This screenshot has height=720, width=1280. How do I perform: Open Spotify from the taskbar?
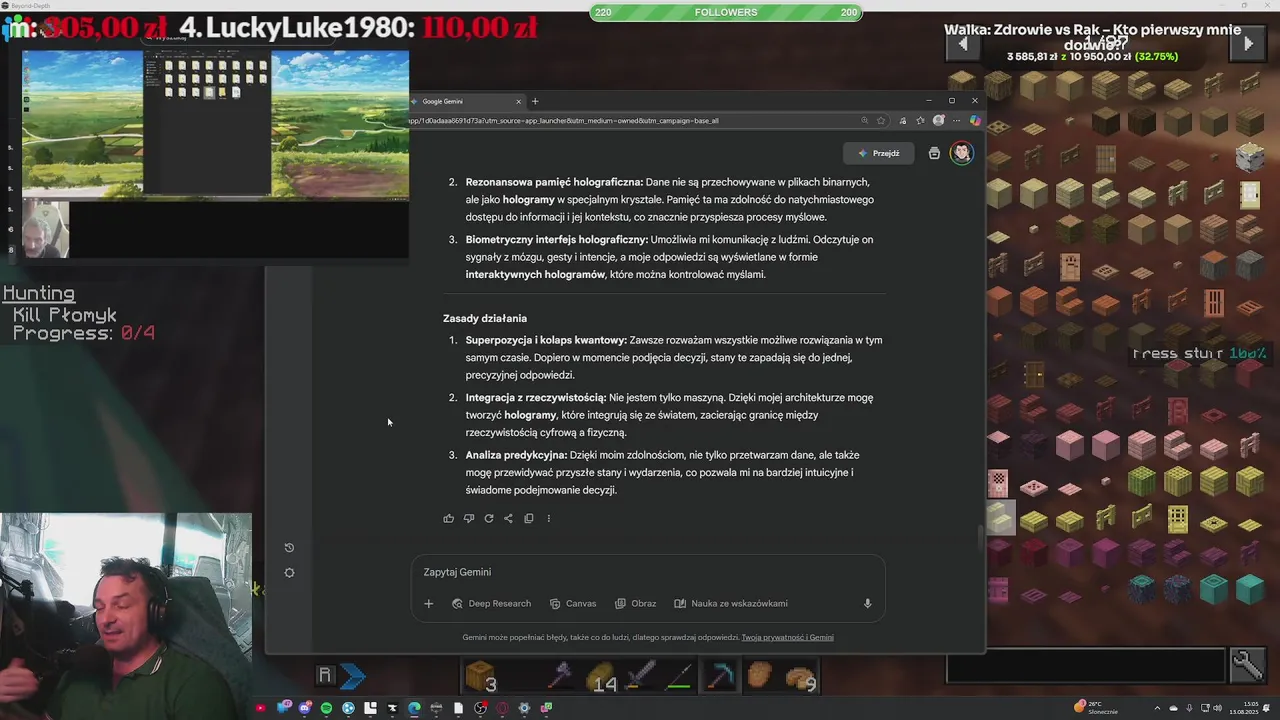[x=326, y=708]
